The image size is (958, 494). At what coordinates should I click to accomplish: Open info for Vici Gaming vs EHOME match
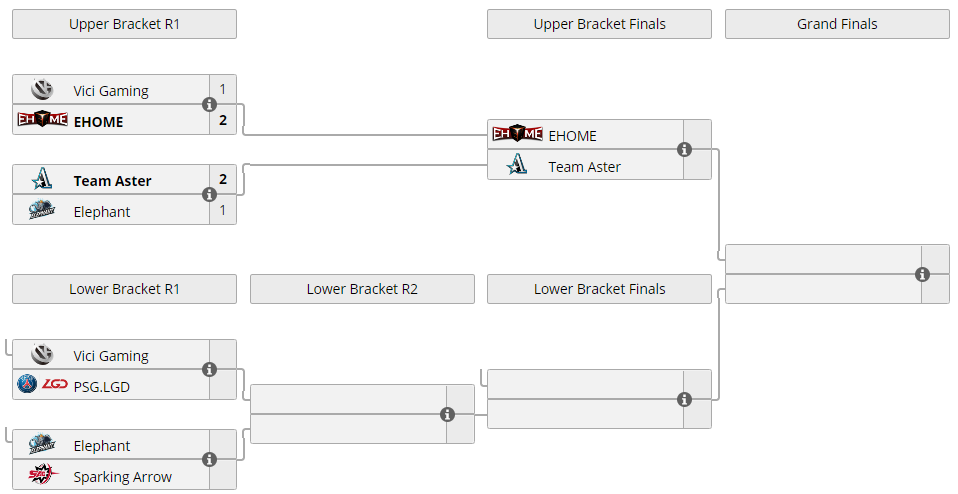click(209, 105)
